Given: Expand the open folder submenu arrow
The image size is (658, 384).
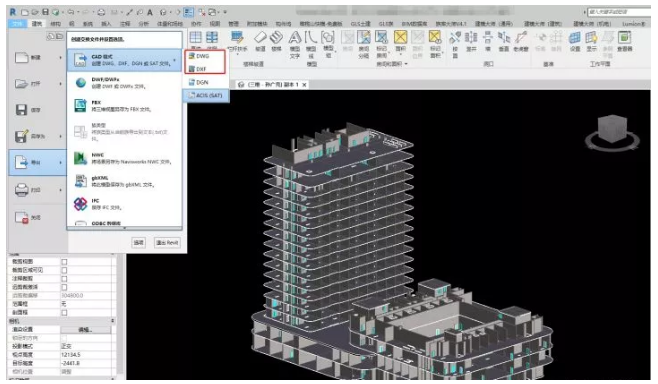Looking at the screenshot, I should 60,84.
